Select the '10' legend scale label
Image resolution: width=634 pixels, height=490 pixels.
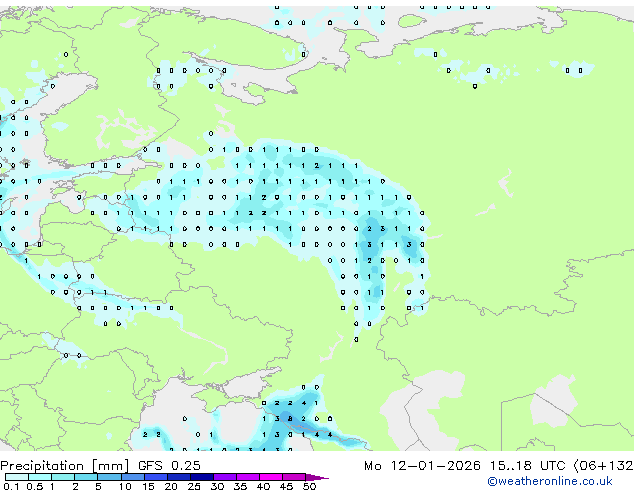click(125, 486)
